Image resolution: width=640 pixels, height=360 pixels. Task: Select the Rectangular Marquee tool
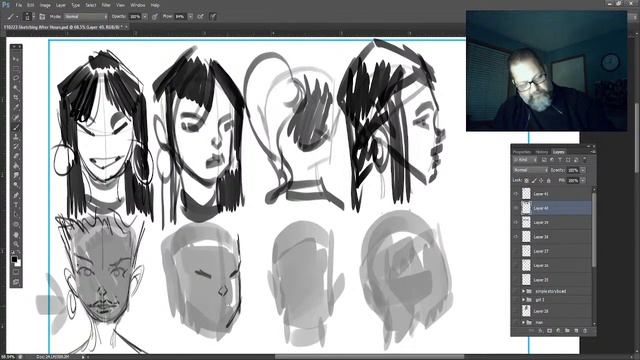16,69
